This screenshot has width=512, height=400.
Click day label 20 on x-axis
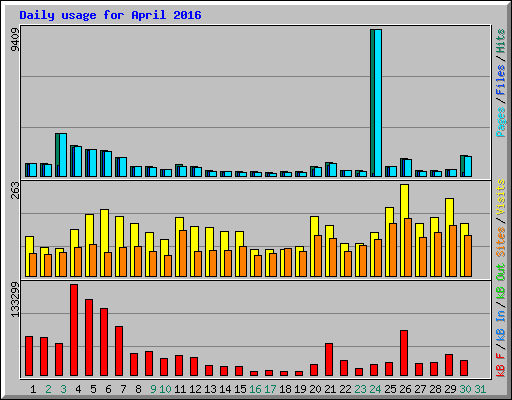click(315, 389)
